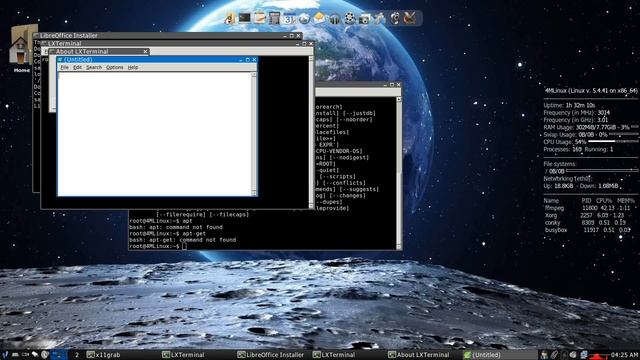Maximize the Untitled editor window

pyautogui.click(x=247, y=60)
